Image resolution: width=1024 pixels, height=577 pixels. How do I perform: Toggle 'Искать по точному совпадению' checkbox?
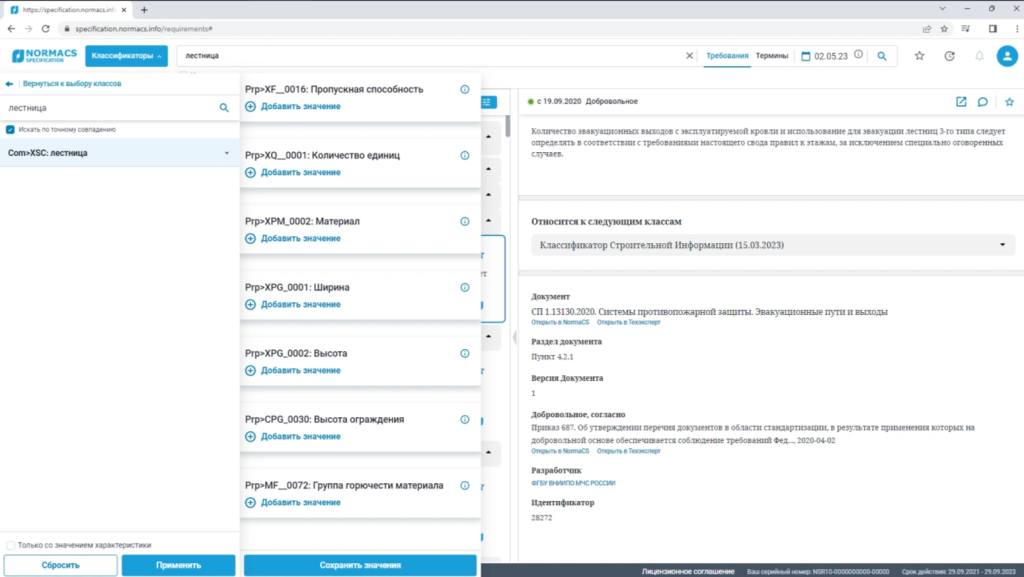tap(10, 129)
